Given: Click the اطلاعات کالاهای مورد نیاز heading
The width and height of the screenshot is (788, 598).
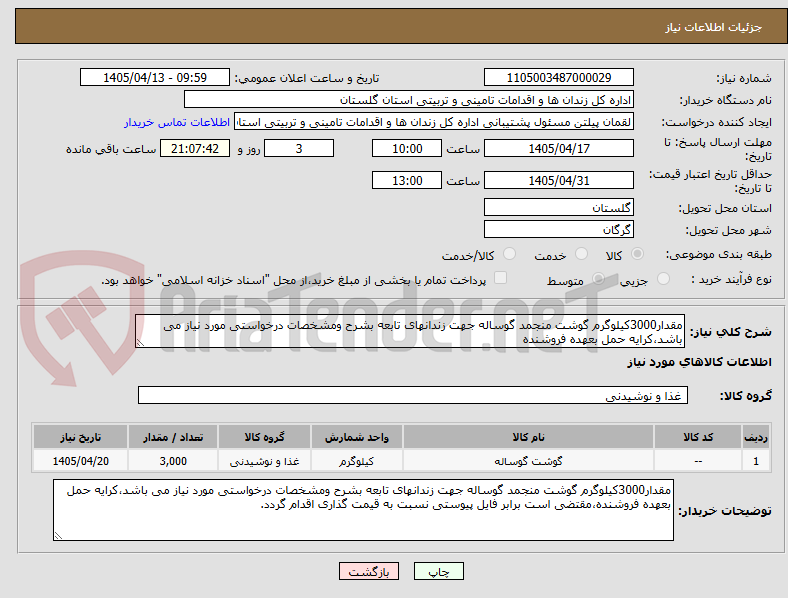Looking at the screenshot, I should [699, 362].
